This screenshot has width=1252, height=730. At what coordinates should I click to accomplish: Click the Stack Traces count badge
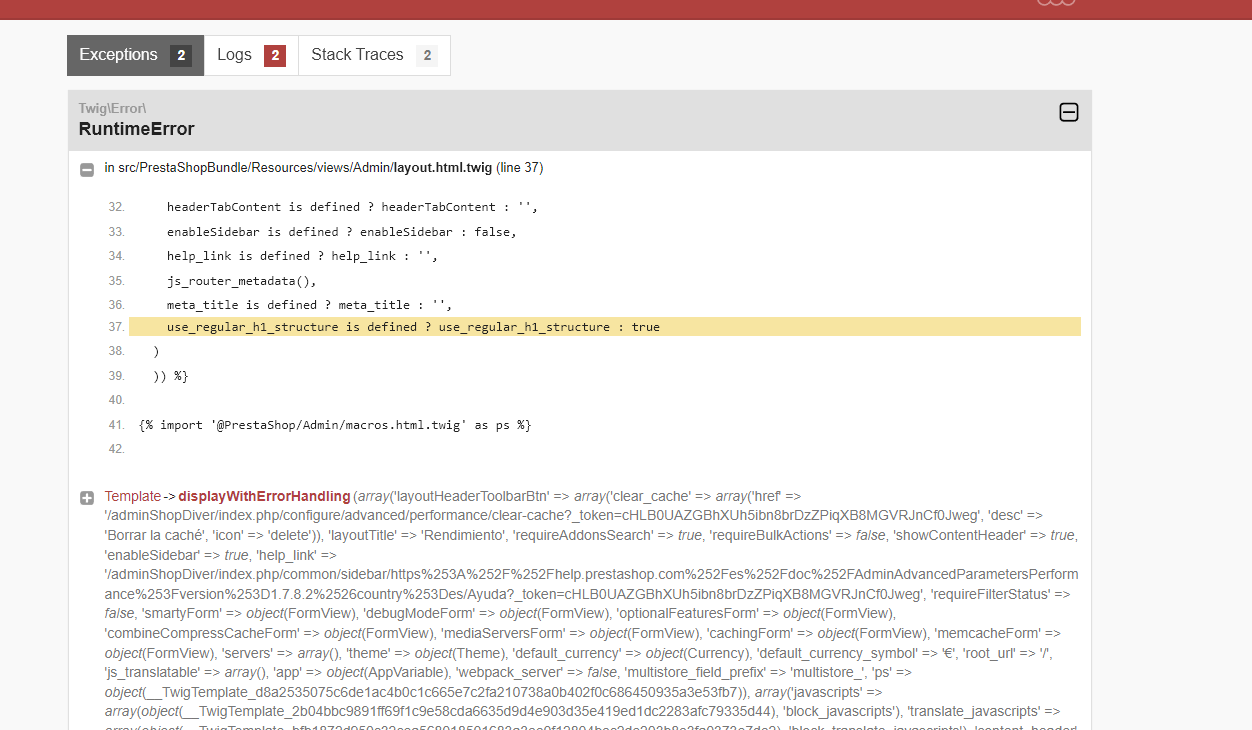[x=427, y=56]
